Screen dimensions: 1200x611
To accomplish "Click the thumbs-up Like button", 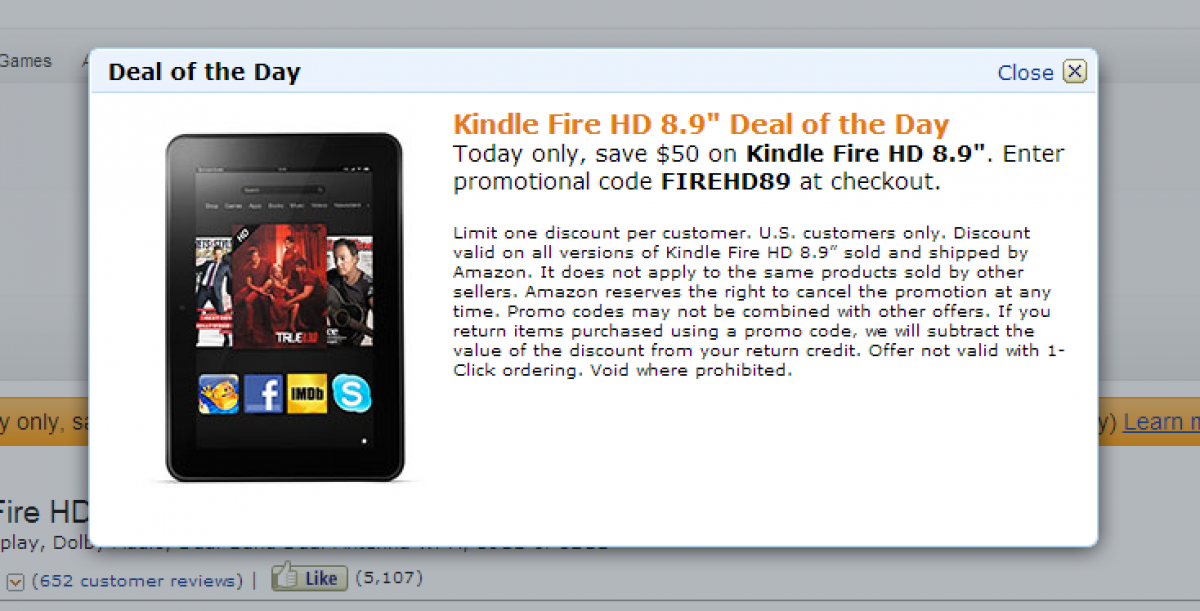I will coord(310,577).
